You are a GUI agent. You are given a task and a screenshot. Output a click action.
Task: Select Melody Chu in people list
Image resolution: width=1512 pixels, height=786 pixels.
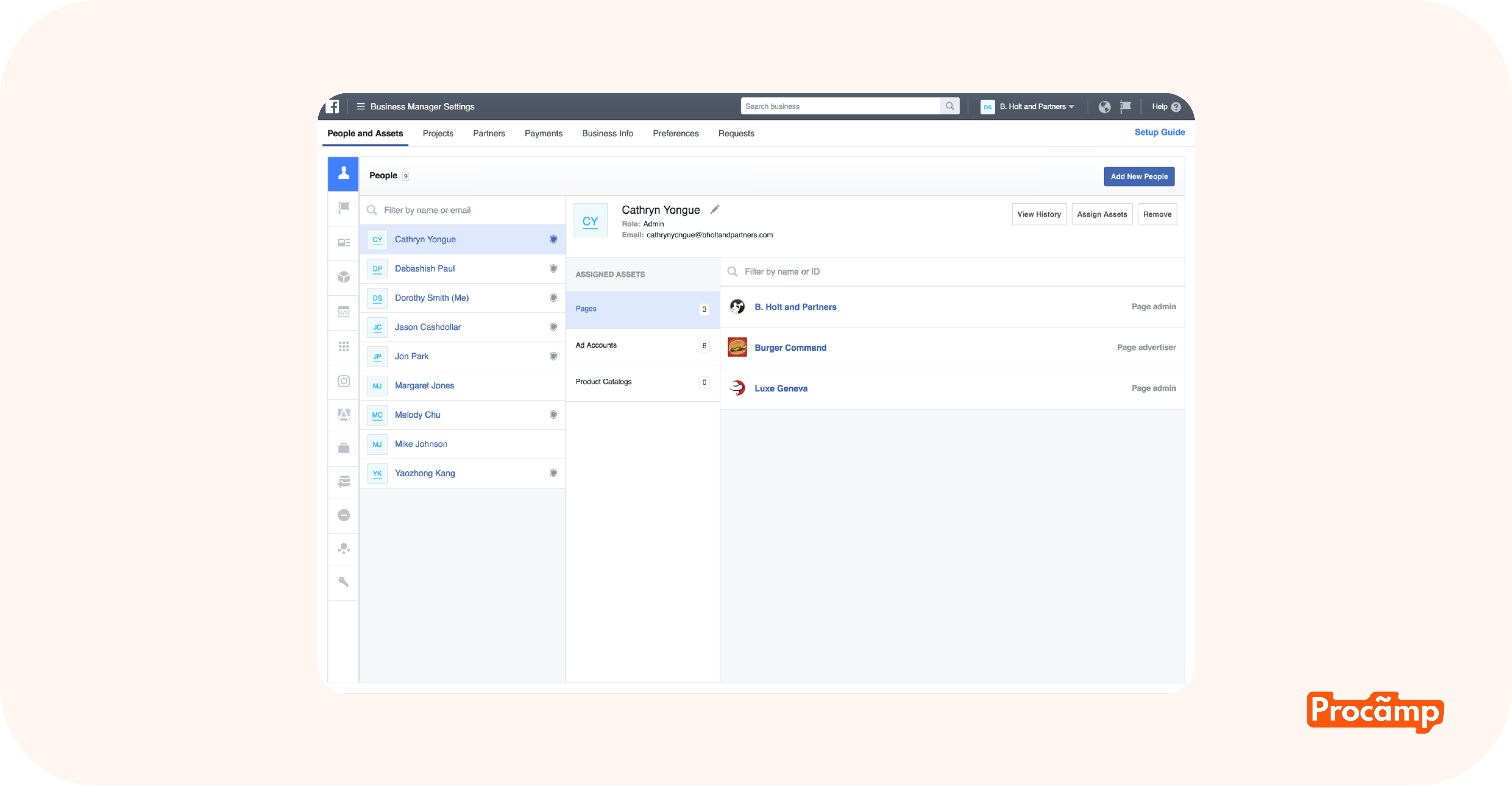[x=462, y=415]
